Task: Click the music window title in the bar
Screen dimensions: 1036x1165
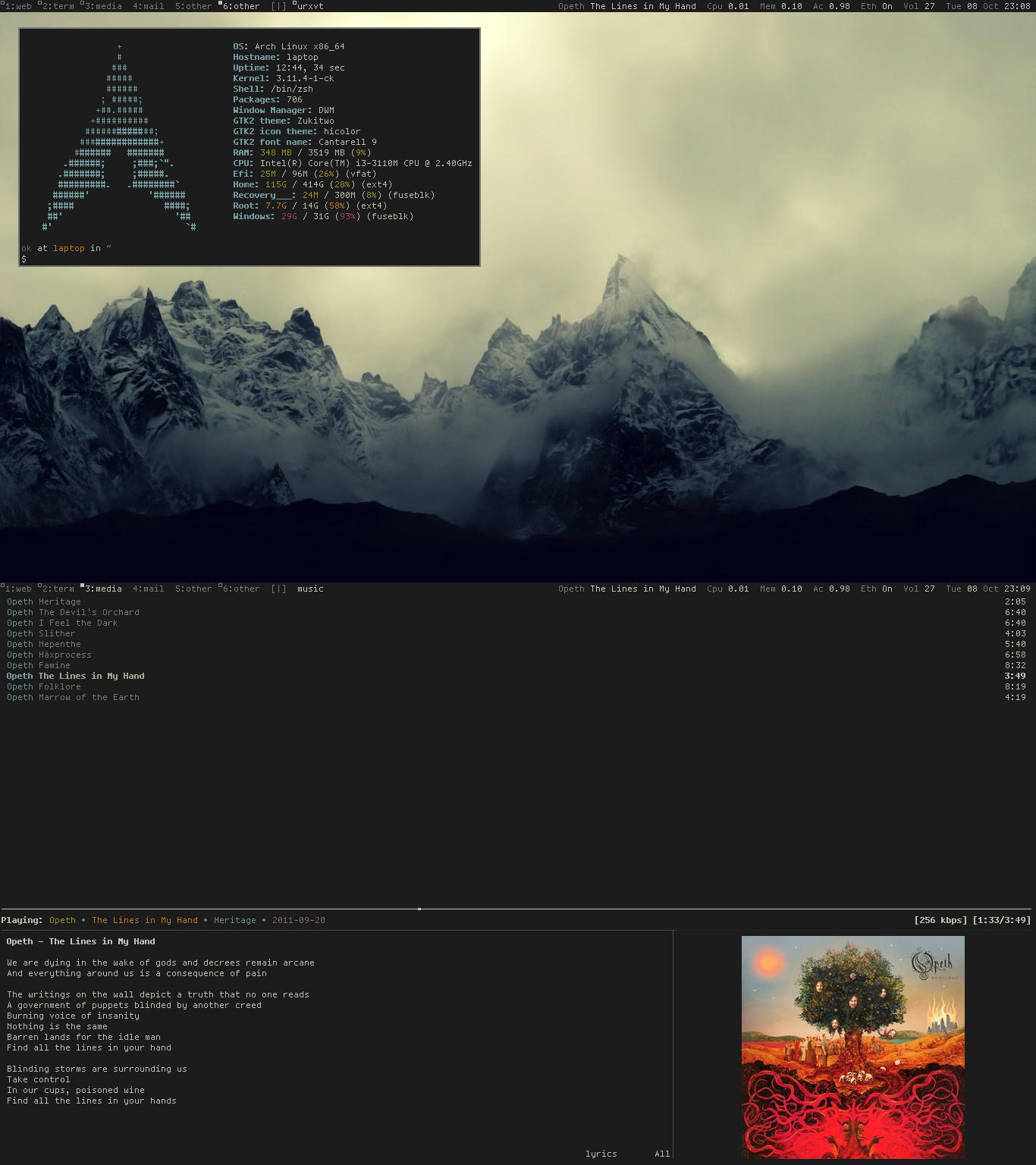Action: pos(310,589)
